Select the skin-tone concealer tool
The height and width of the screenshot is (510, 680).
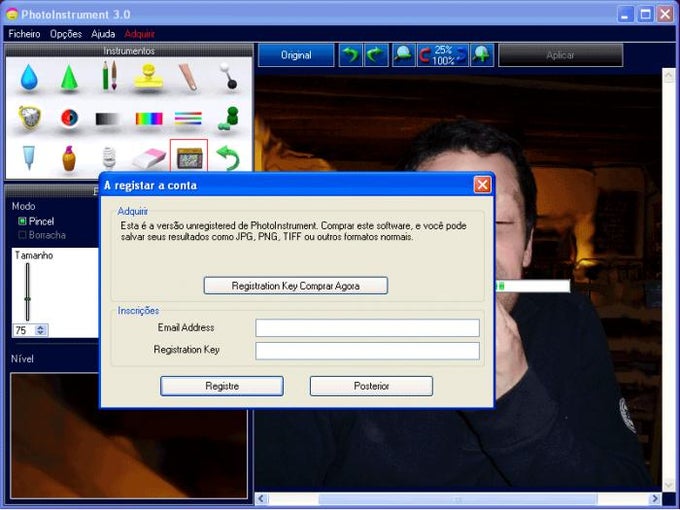point(188,77)
